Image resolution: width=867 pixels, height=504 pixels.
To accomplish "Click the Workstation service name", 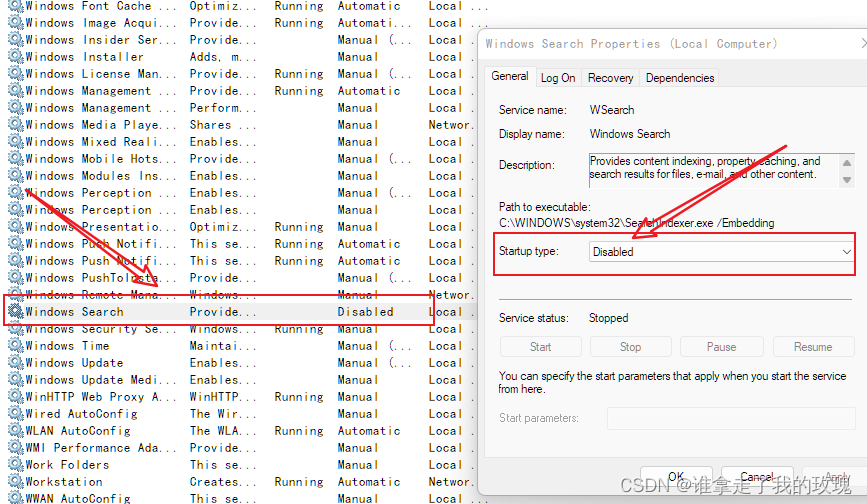I will coord(64,482).
